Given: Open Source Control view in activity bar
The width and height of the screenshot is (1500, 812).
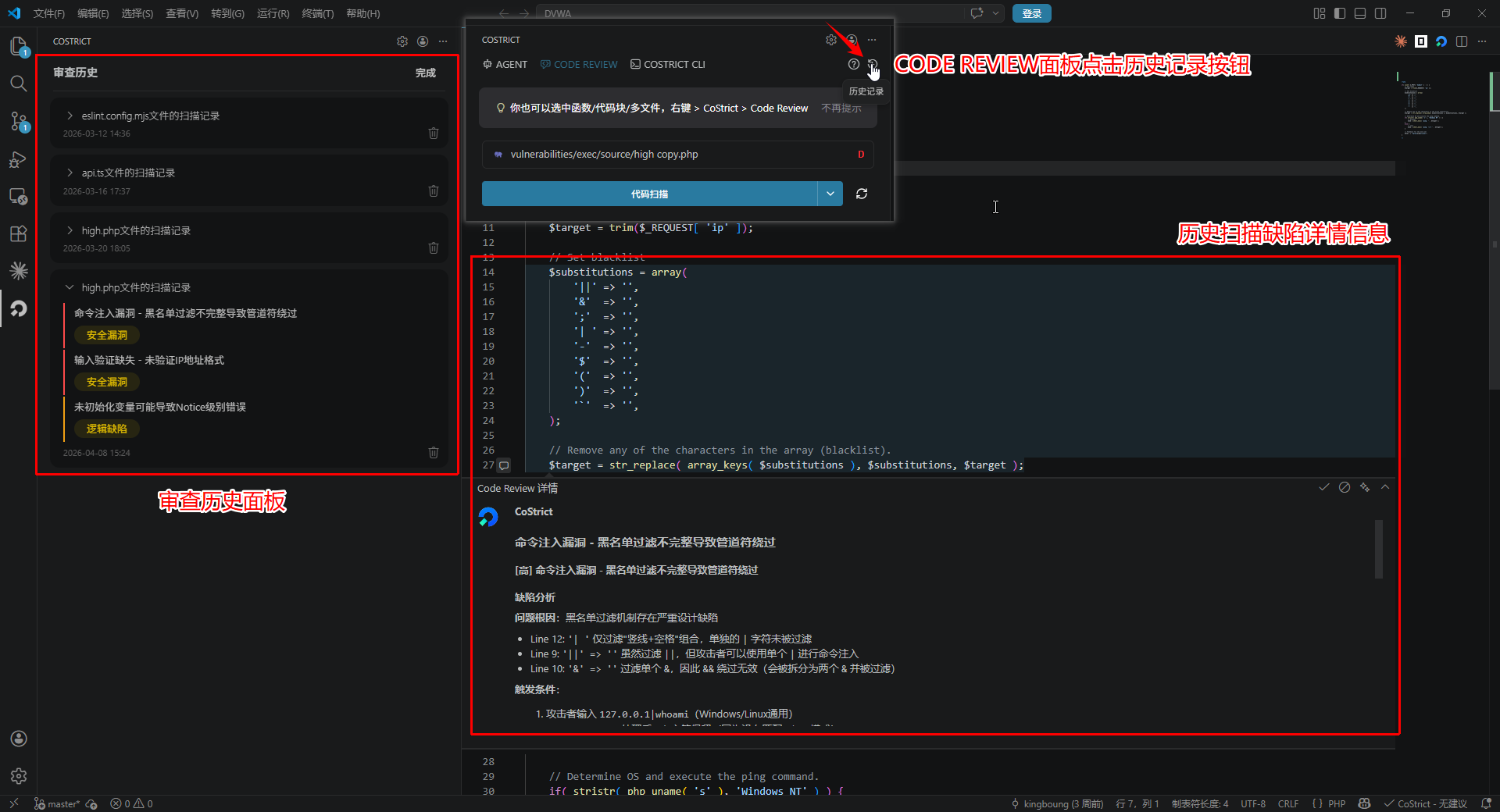Looking at the screenshot, I should tap(18, 121).
